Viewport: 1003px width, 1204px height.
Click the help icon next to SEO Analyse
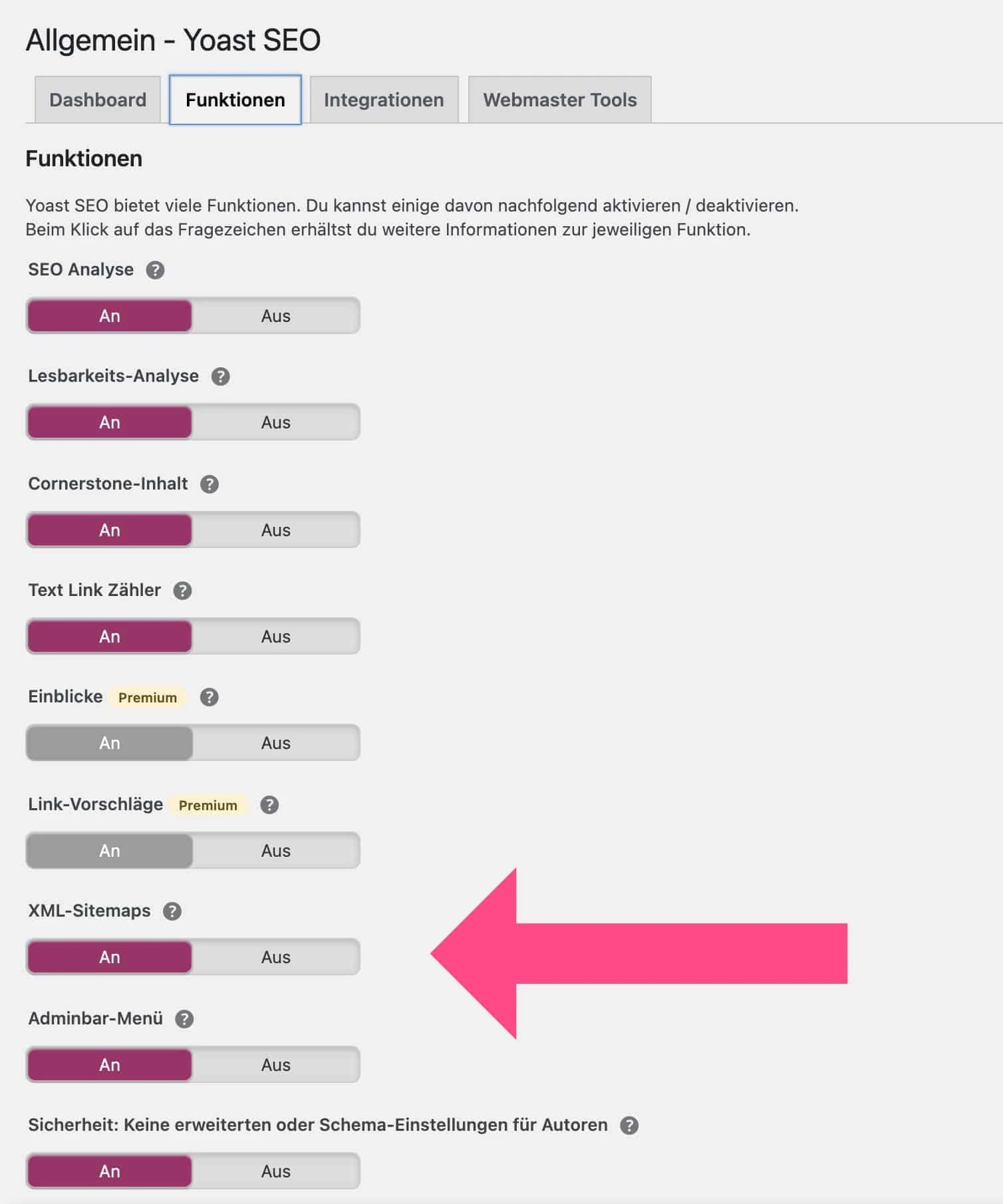click(x=155, y=270)
